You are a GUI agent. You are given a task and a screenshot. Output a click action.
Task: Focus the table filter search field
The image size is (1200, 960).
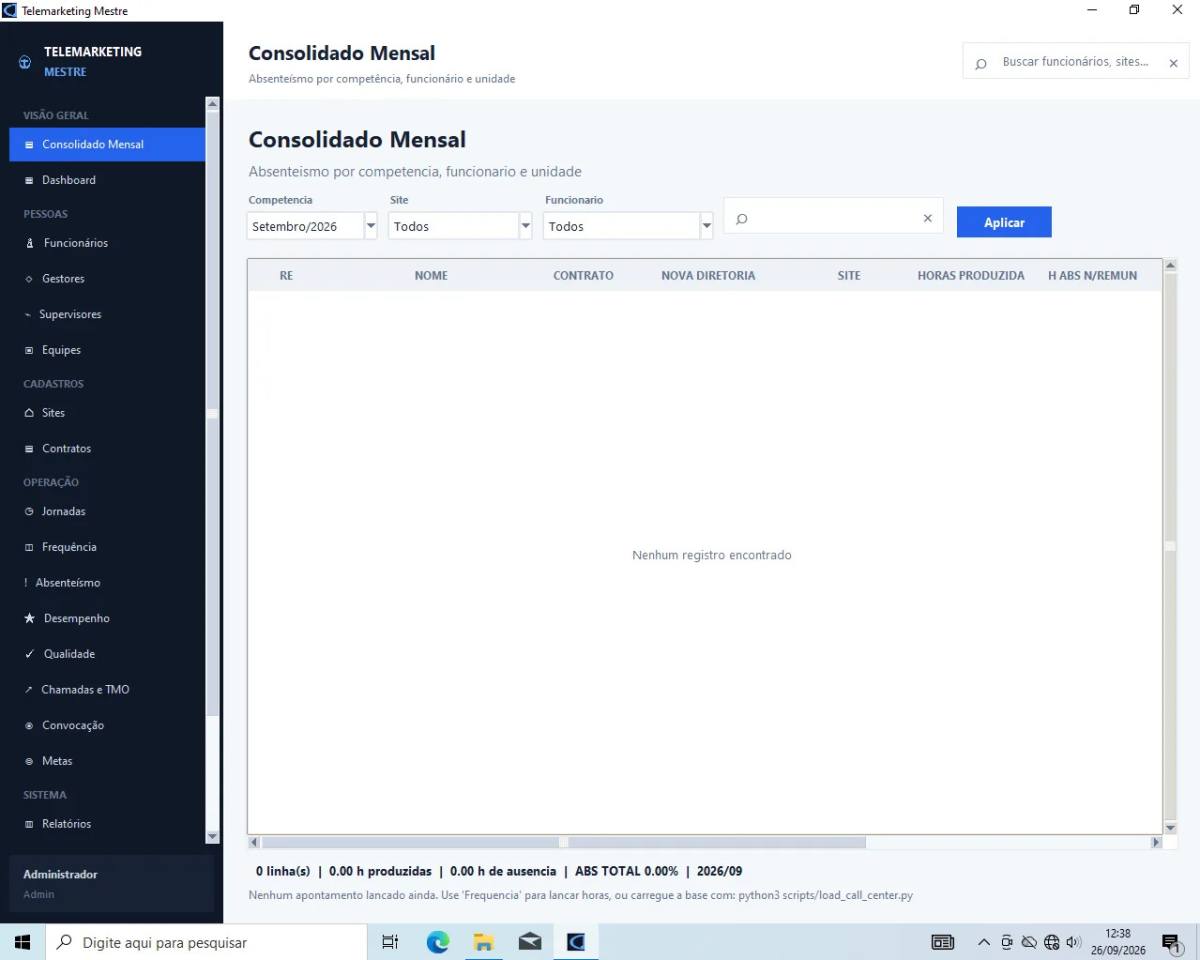tap(834, 218)
